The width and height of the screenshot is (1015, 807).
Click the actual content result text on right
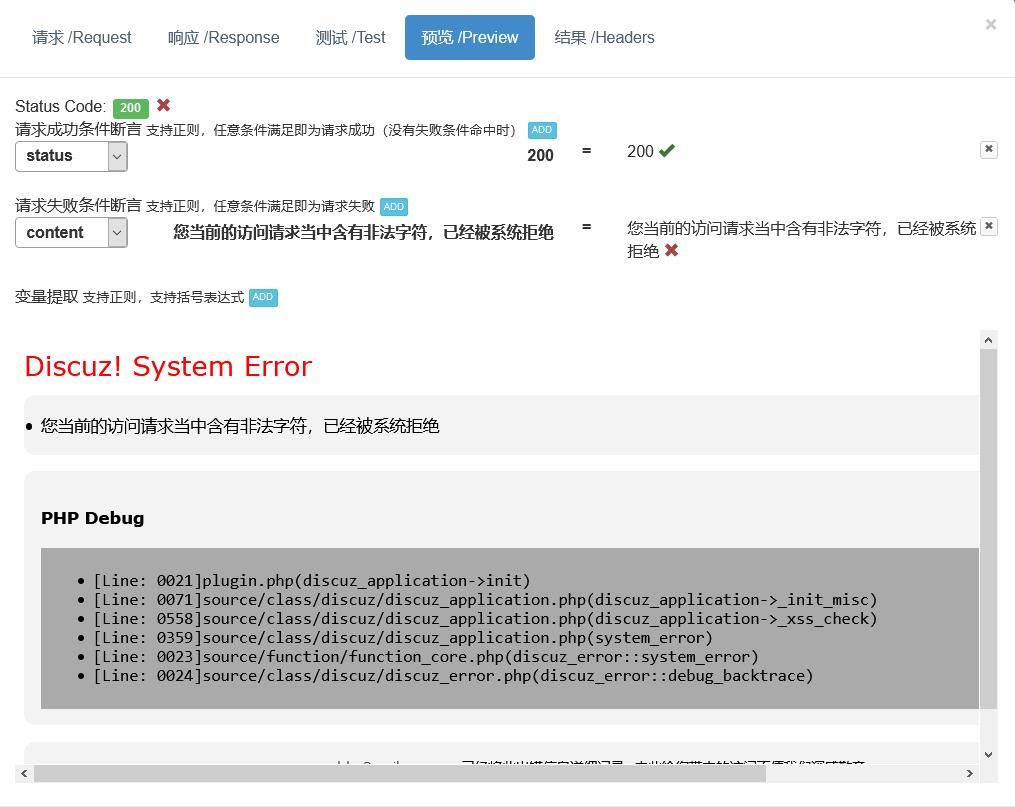(x=801, y=239)
